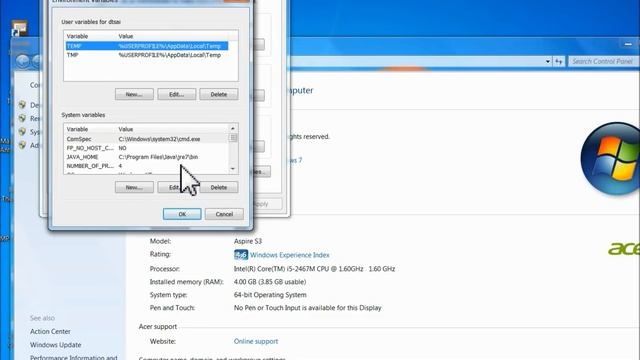Viewport: 640px width, 360px height.
Task: Open Performance Information link in See also
Action: pos(73,357)
